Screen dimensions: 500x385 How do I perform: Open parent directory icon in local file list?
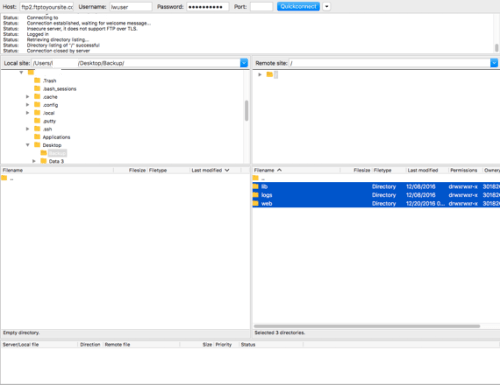tap(4, 178)
